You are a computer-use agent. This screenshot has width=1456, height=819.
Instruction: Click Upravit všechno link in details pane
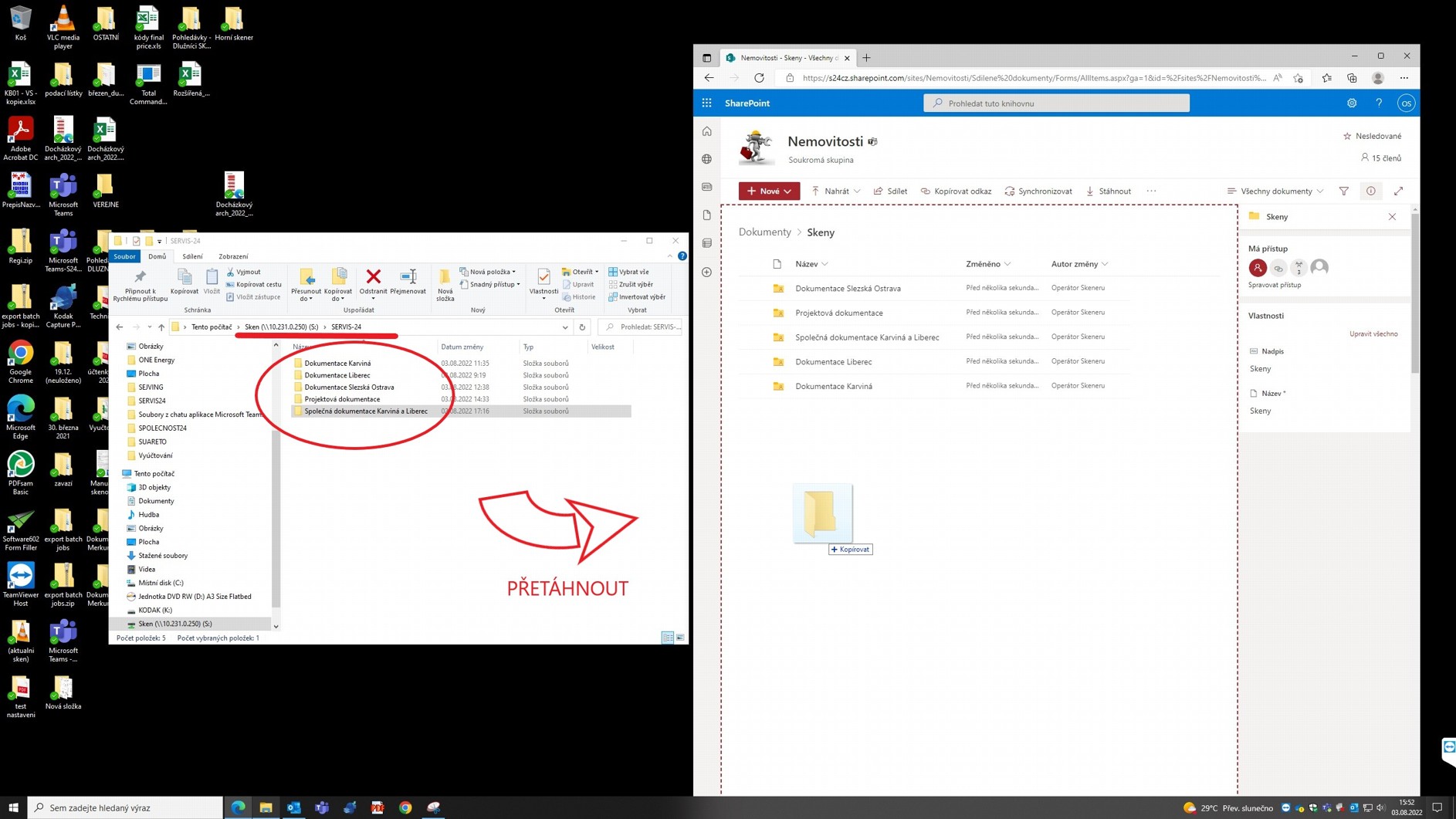tap(1373, 334)
